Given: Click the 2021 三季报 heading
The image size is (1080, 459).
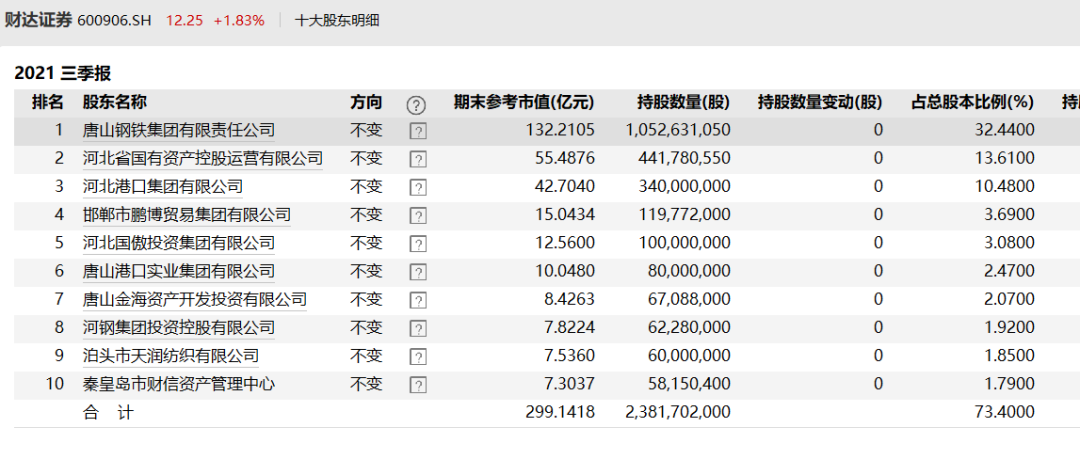Looking at the screenshot, I should click(63, 73).
